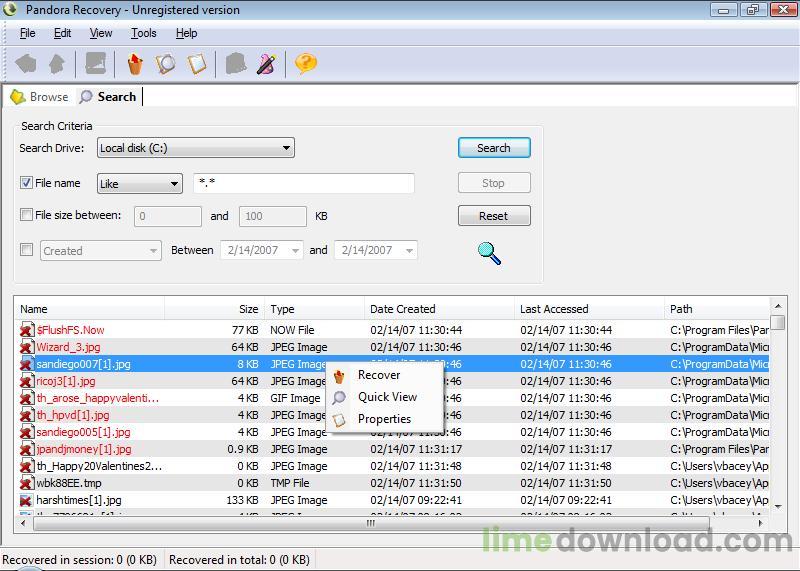Click the horizontal scrollbar left arrow
Viewport: 800px width, 571px height.
tap(23, 523)
